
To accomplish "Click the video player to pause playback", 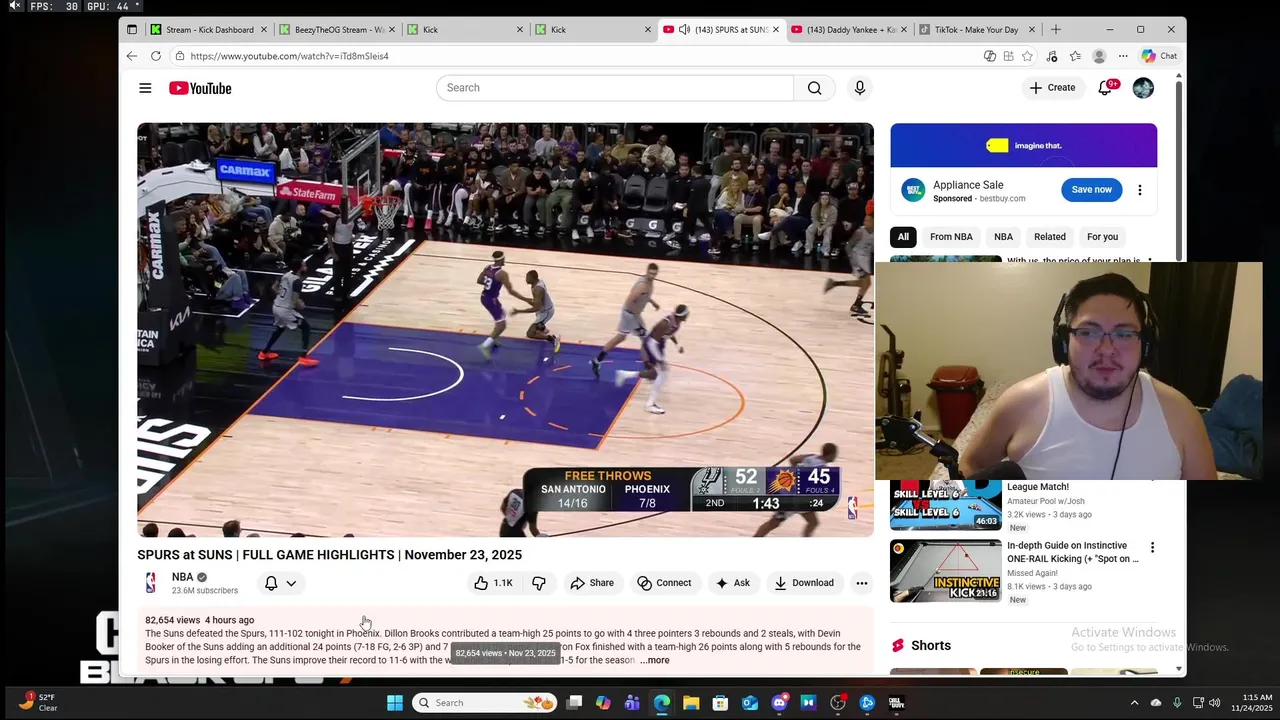I will point(505,330).
